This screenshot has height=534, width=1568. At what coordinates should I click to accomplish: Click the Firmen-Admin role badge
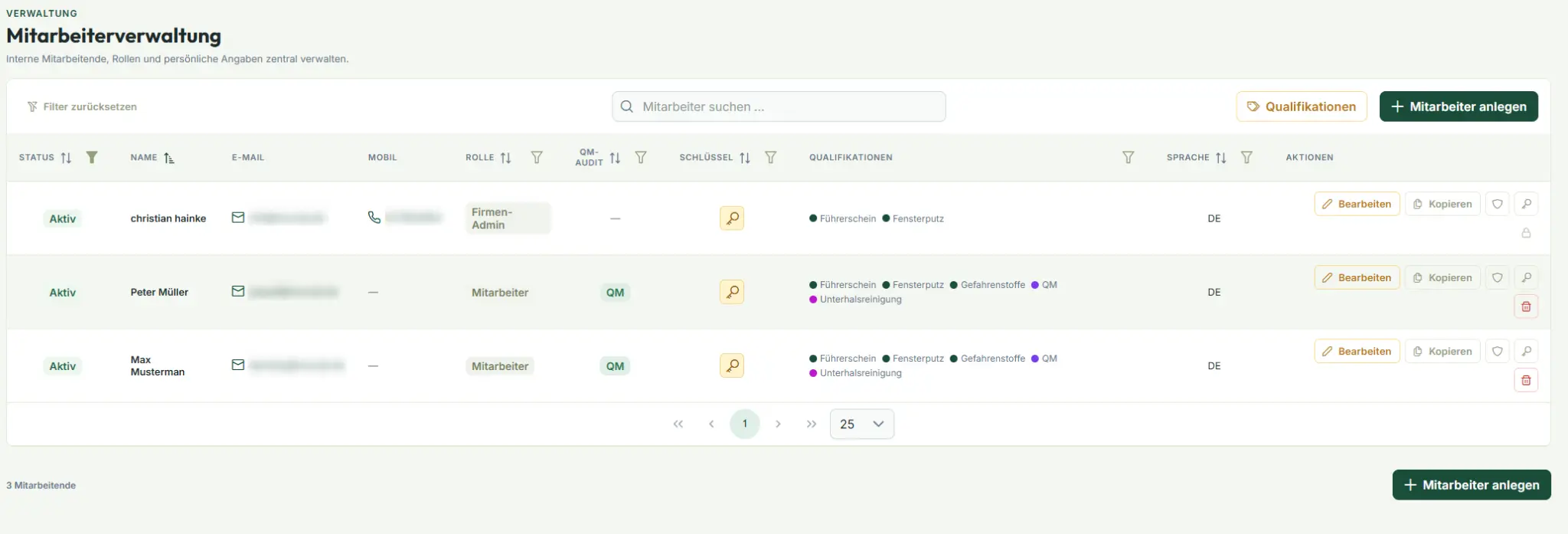pos(508,218)
